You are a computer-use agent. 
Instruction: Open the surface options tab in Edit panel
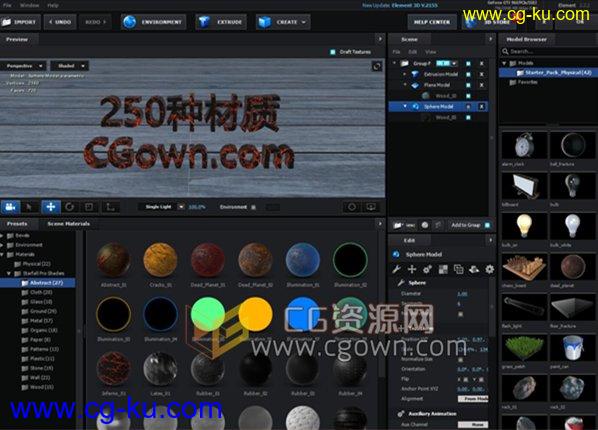click(474, 269)
